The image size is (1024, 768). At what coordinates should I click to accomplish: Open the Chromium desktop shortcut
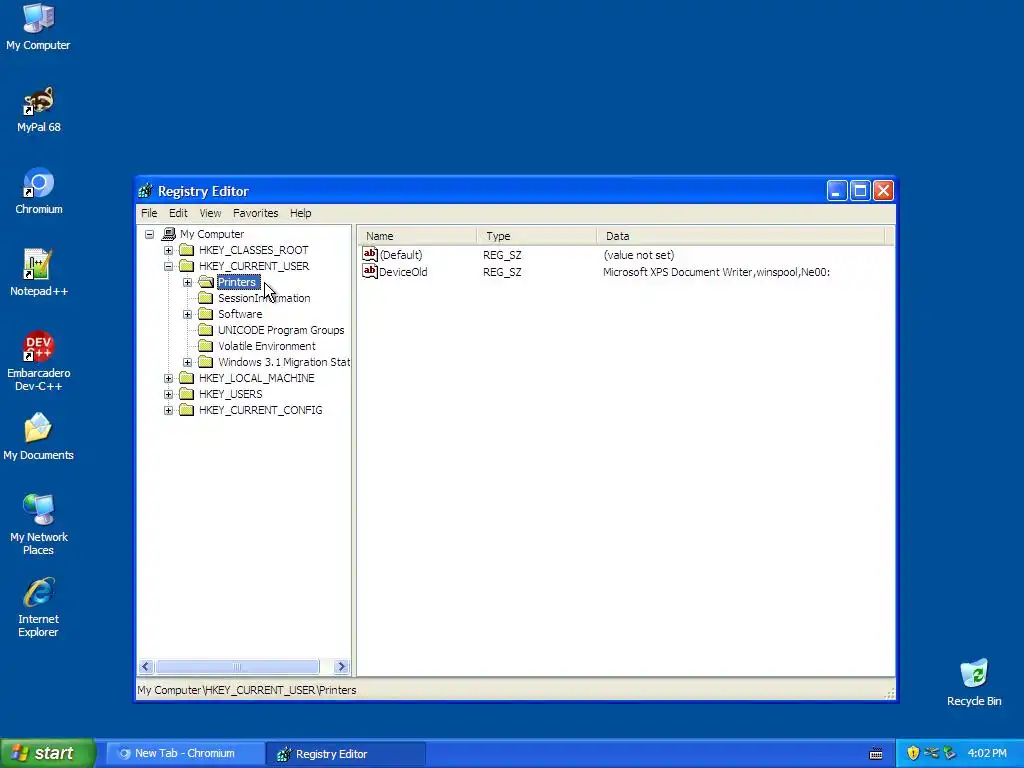click(x=39, y=192)
